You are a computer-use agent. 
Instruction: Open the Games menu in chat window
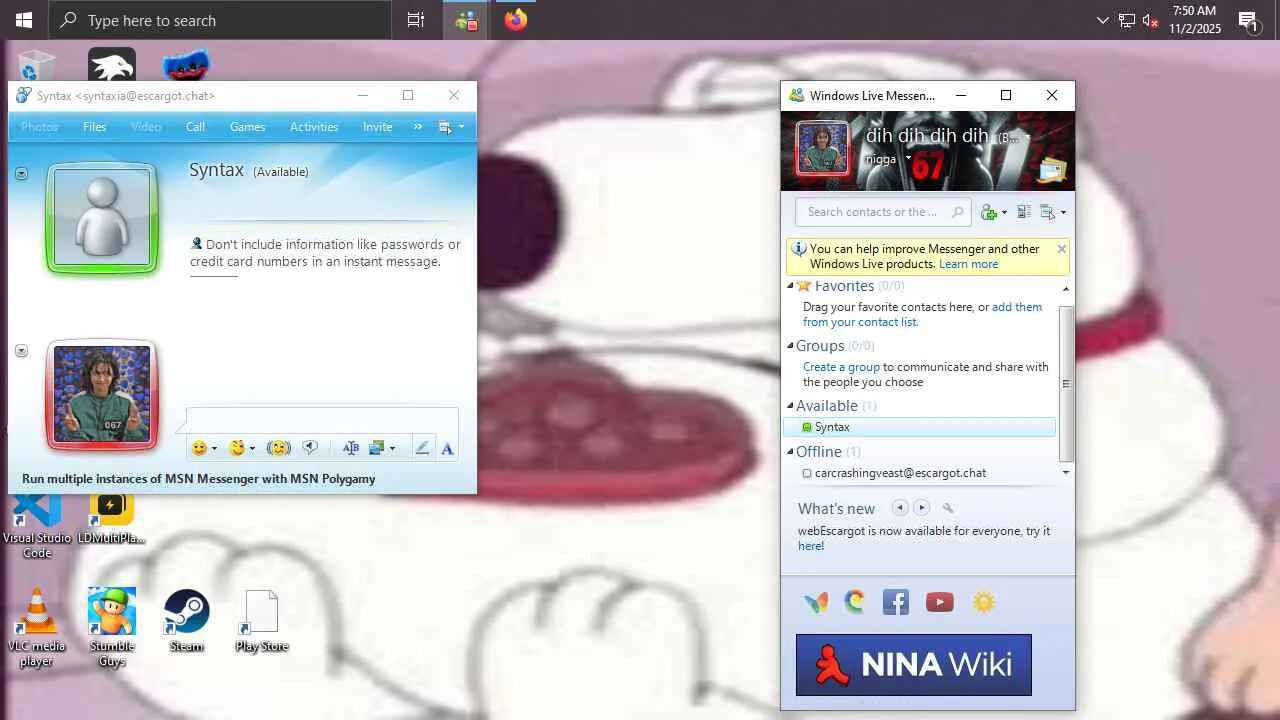coord(247,127)
